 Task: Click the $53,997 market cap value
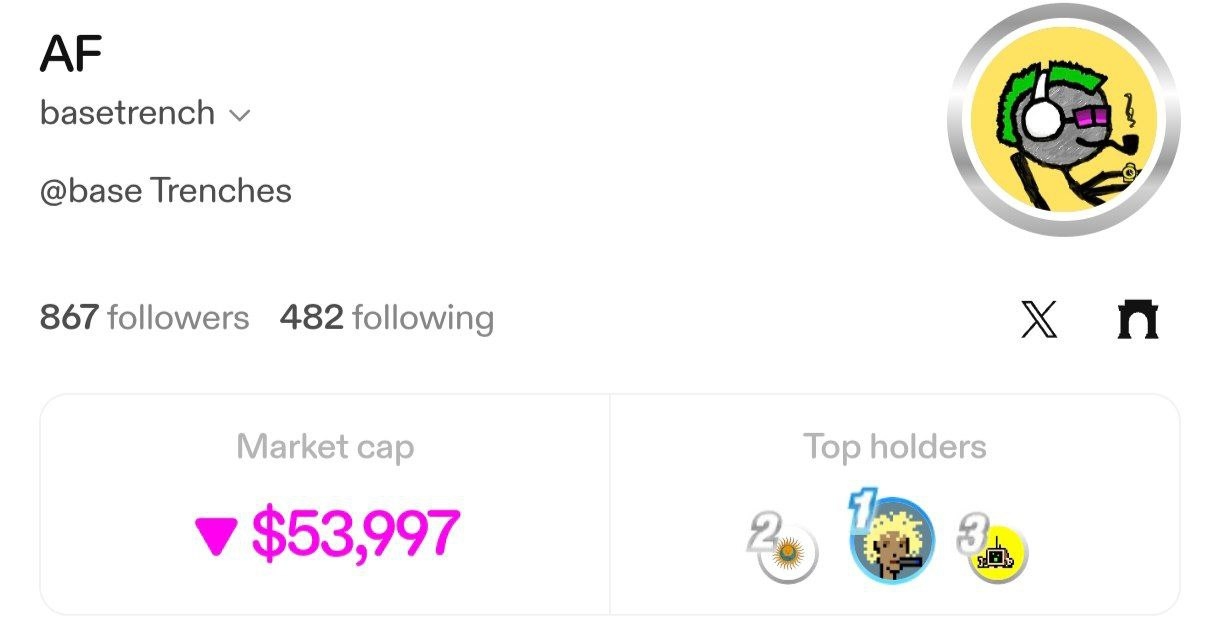click(x=355, y=533)
